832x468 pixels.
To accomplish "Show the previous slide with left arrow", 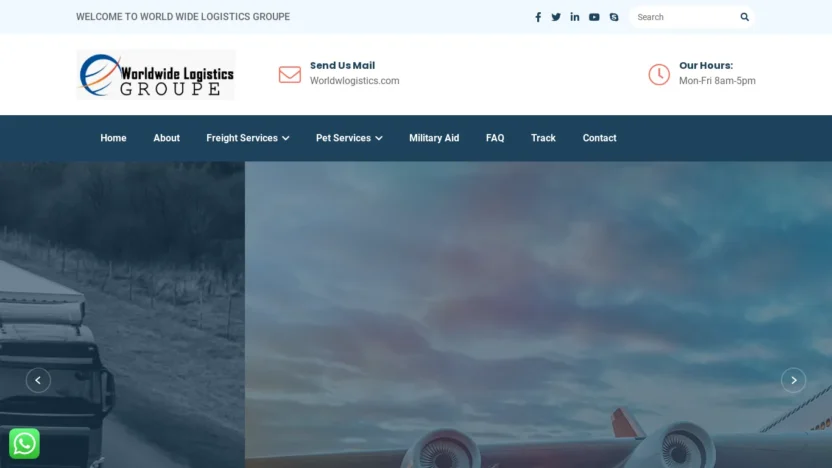I will tap(38, 380).
